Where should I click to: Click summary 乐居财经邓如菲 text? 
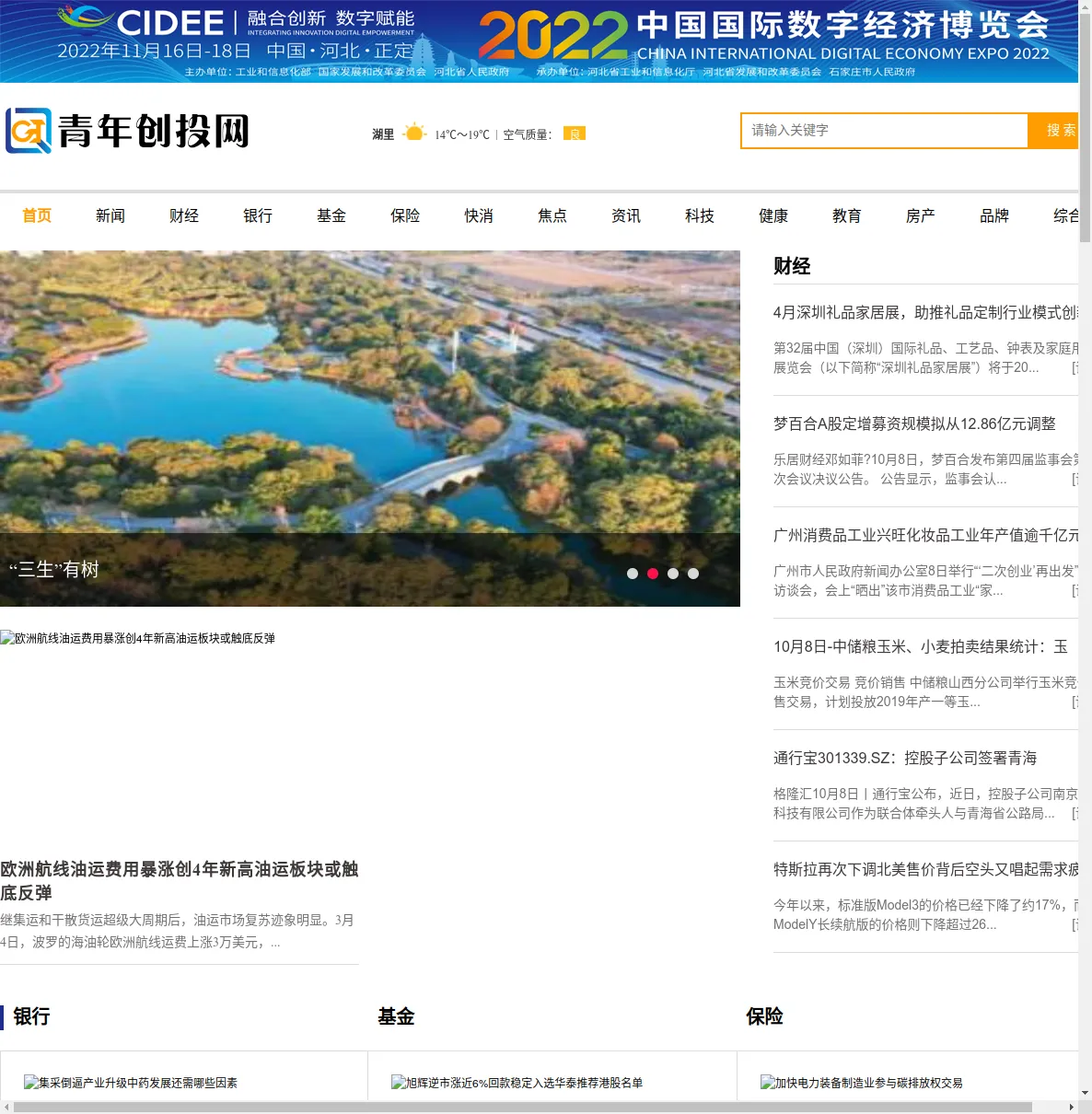pyautogui.click(x=925, y=470)
